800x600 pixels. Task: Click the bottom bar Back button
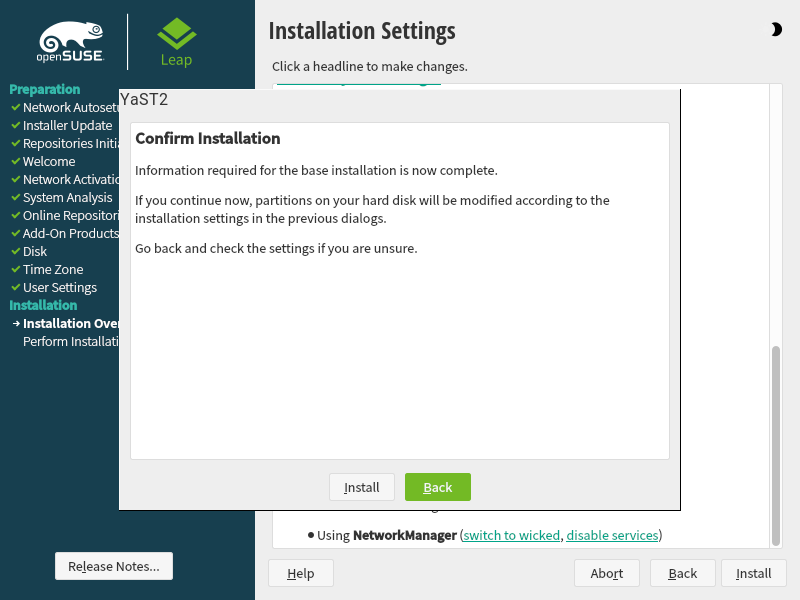click(683, 573)
